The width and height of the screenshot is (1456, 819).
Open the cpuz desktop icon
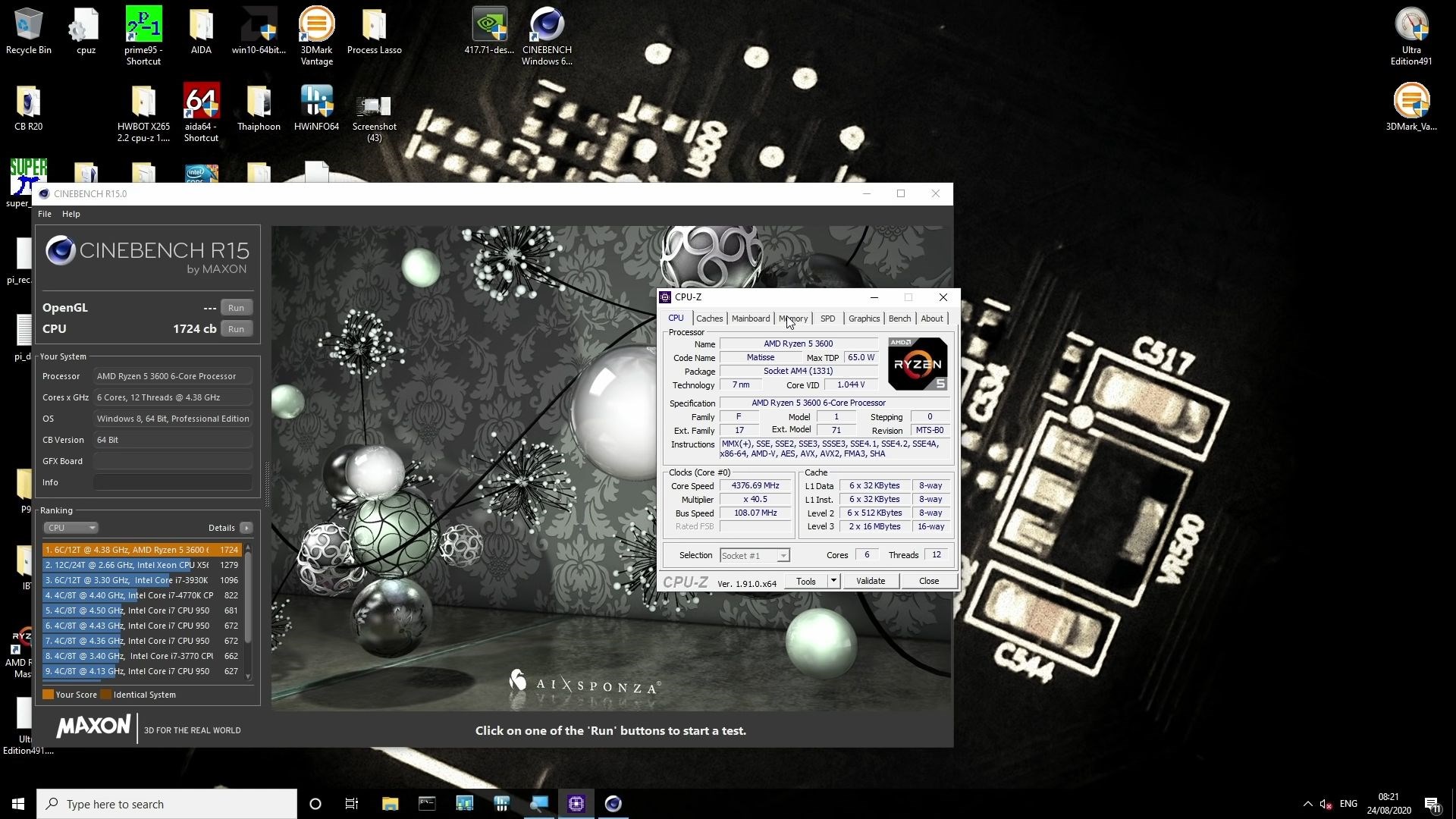[86, 31]
